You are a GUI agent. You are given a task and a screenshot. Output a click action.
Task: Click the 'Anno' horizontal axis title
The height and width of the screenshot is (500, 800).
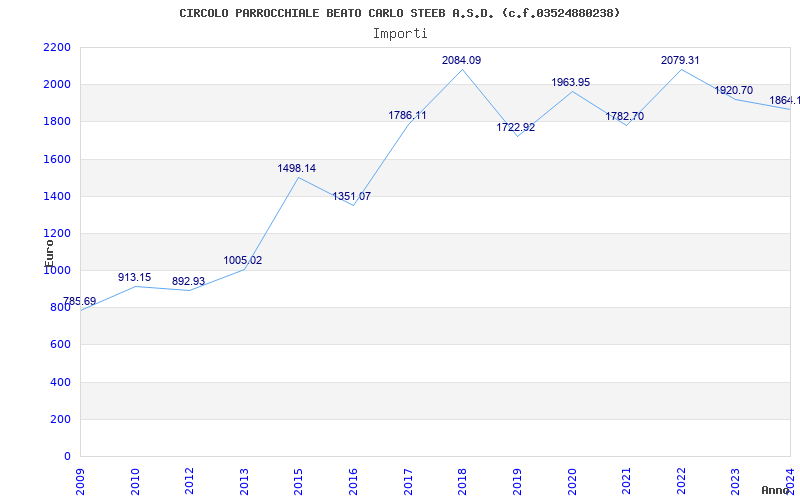point(776,490)
